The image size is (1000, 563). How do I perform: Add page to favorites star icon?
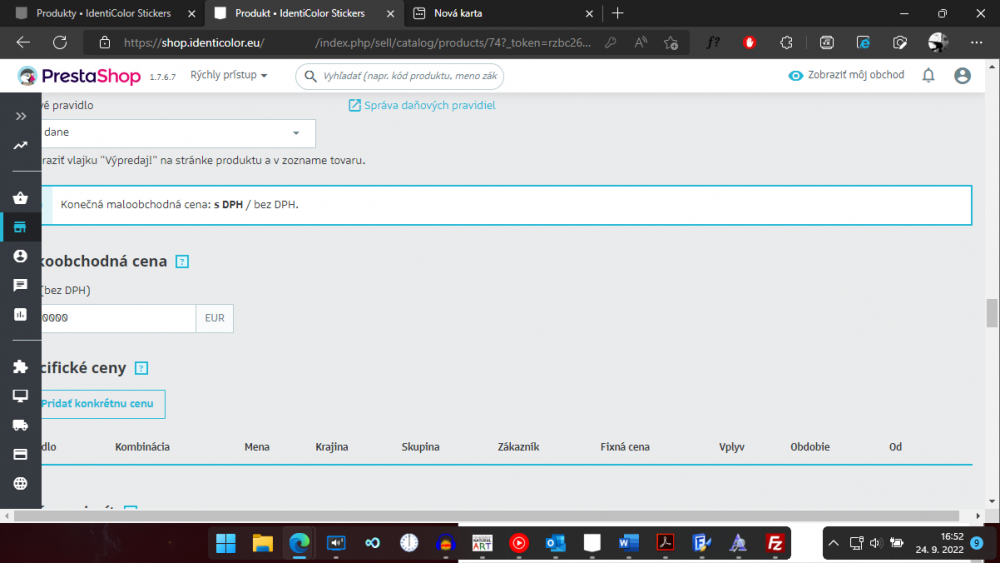point(670,43)
